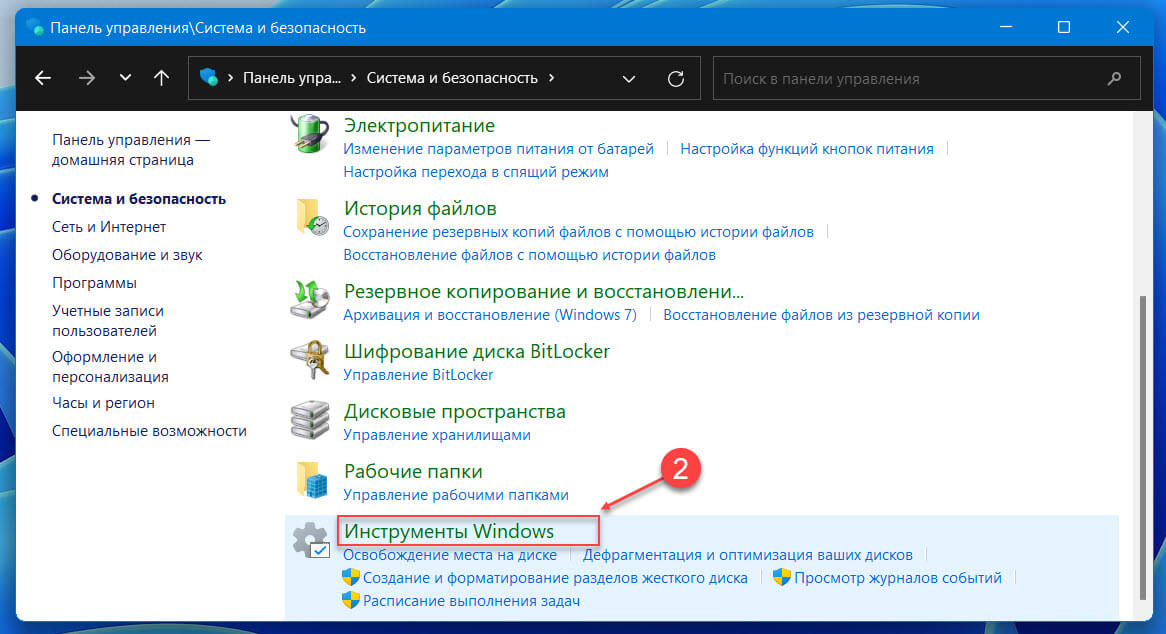1166x634 pixels.
Task: Go back using the back arrow
Action: [43, 78]
